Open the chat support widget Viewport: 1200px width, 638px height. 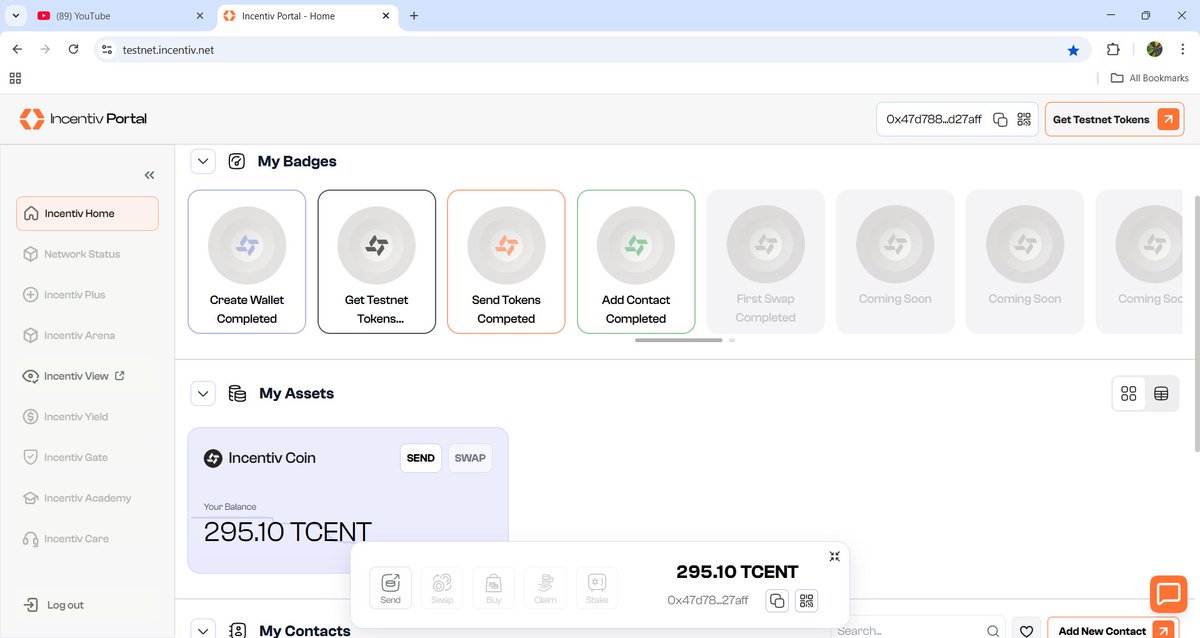[1168, 593]
